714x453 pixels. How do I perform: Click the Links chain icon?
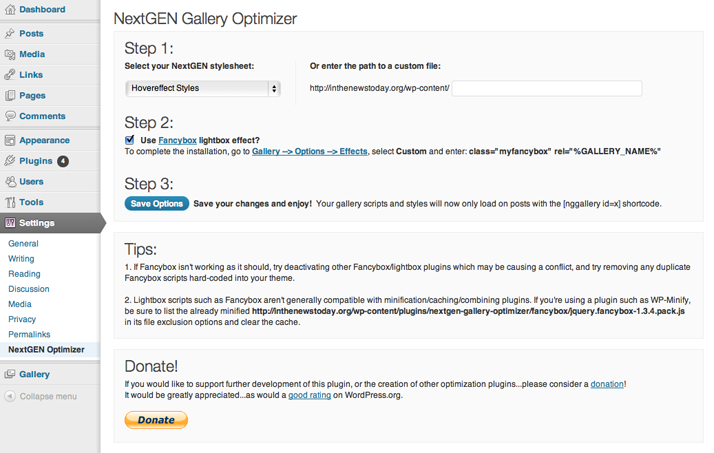coord(10,75)
